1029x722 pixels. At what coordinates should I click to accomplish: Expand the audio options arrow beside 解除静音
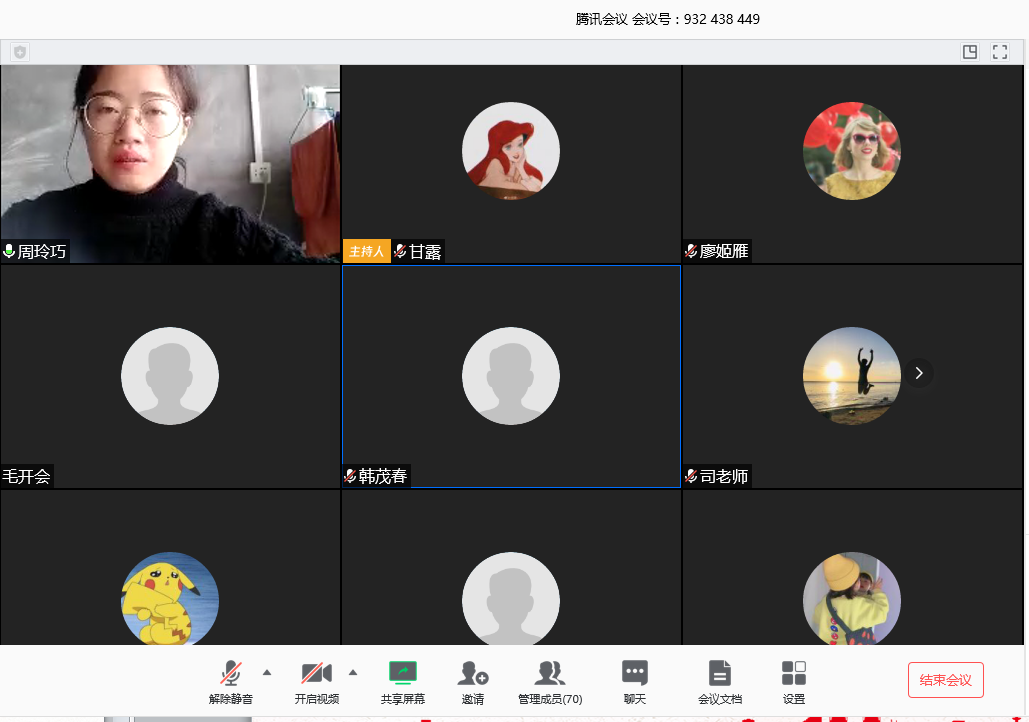point(267,672)
